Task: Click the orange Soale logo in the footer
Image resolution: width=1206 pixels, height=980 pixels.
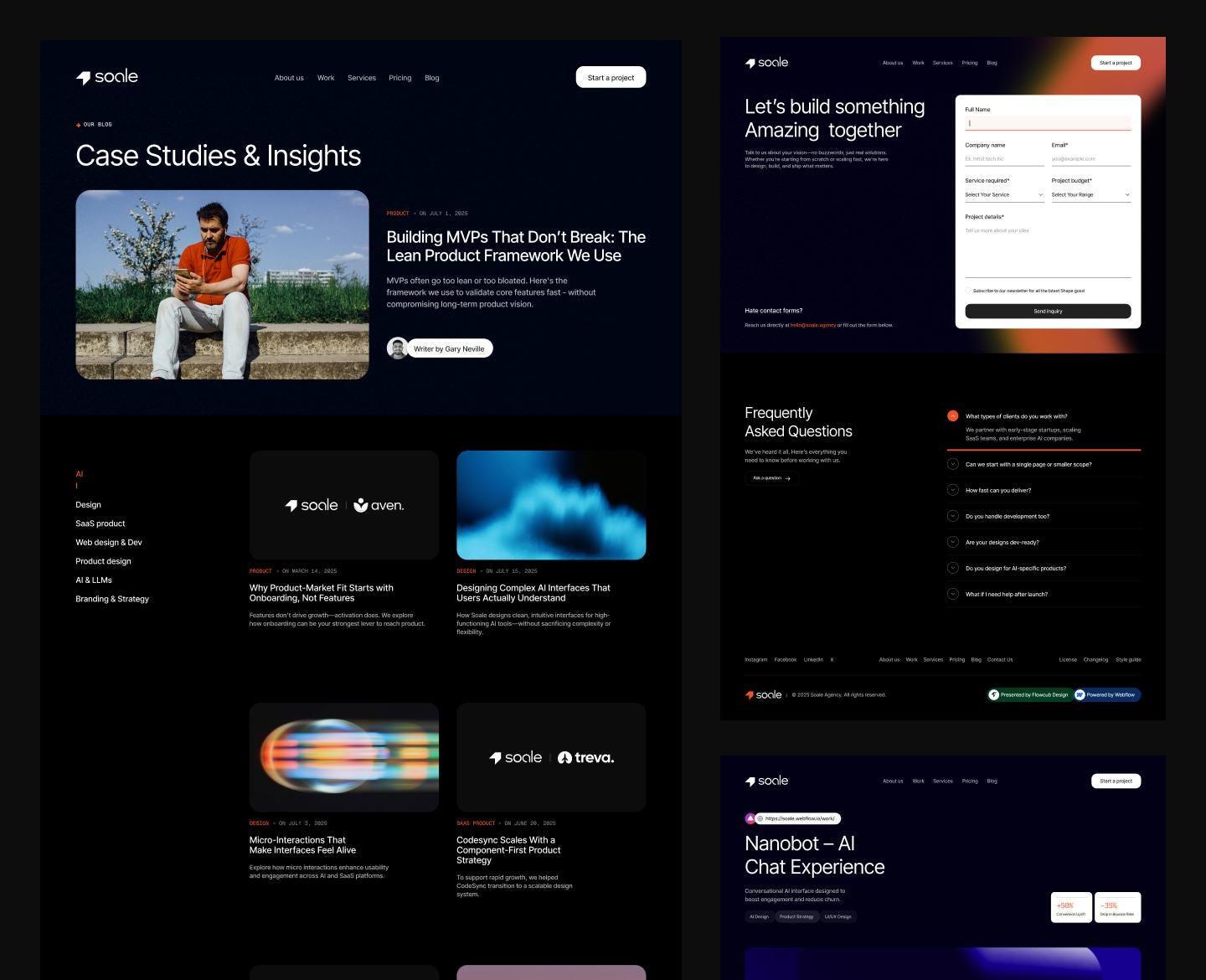Action: coord(763,694)
